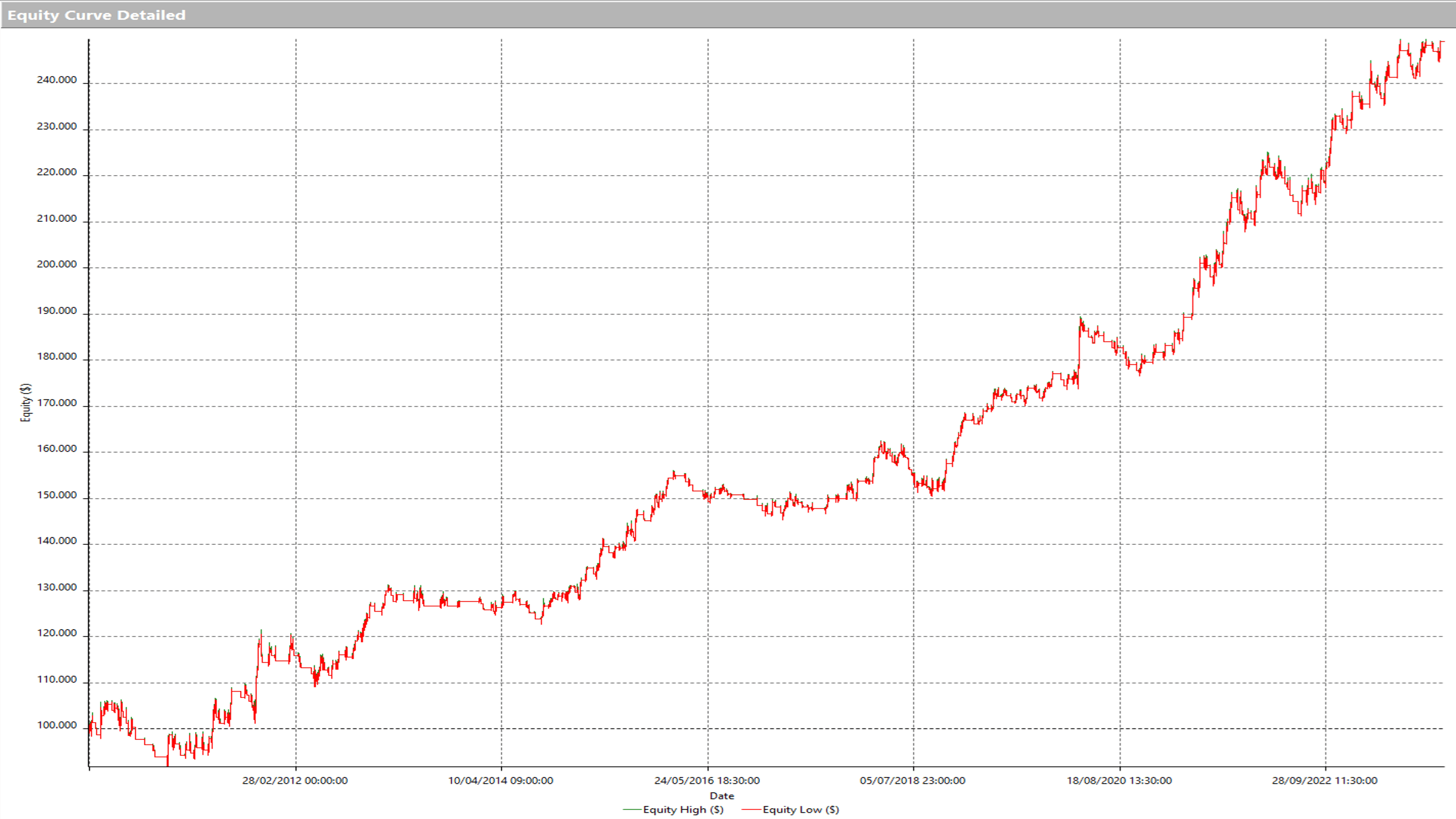Click the Equity High ($) legend label
Screen dimensions: 1456x819
coord(683,809)
